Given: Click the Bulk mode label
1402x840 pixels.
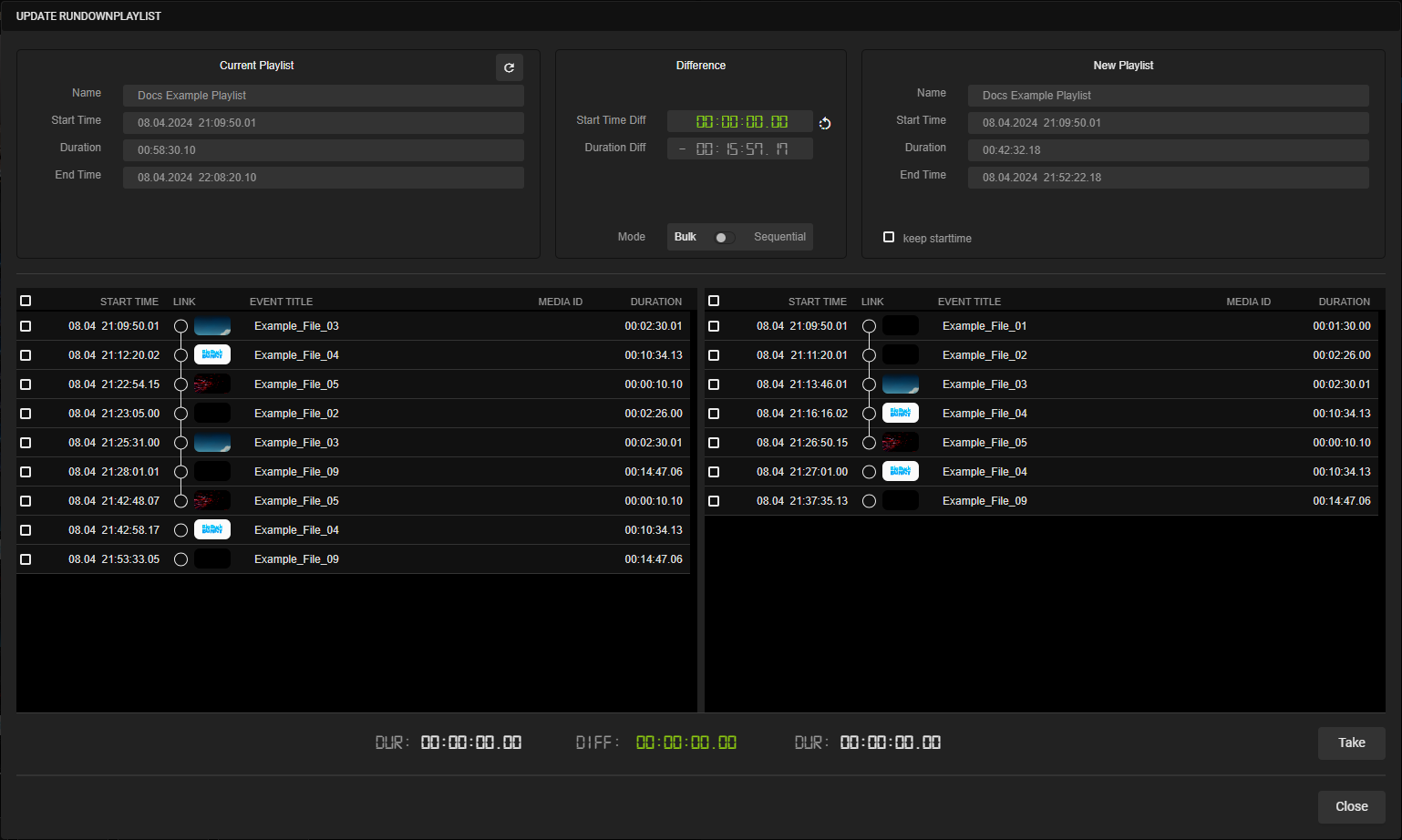Looking at the screenshot, I should pos(685,236).
